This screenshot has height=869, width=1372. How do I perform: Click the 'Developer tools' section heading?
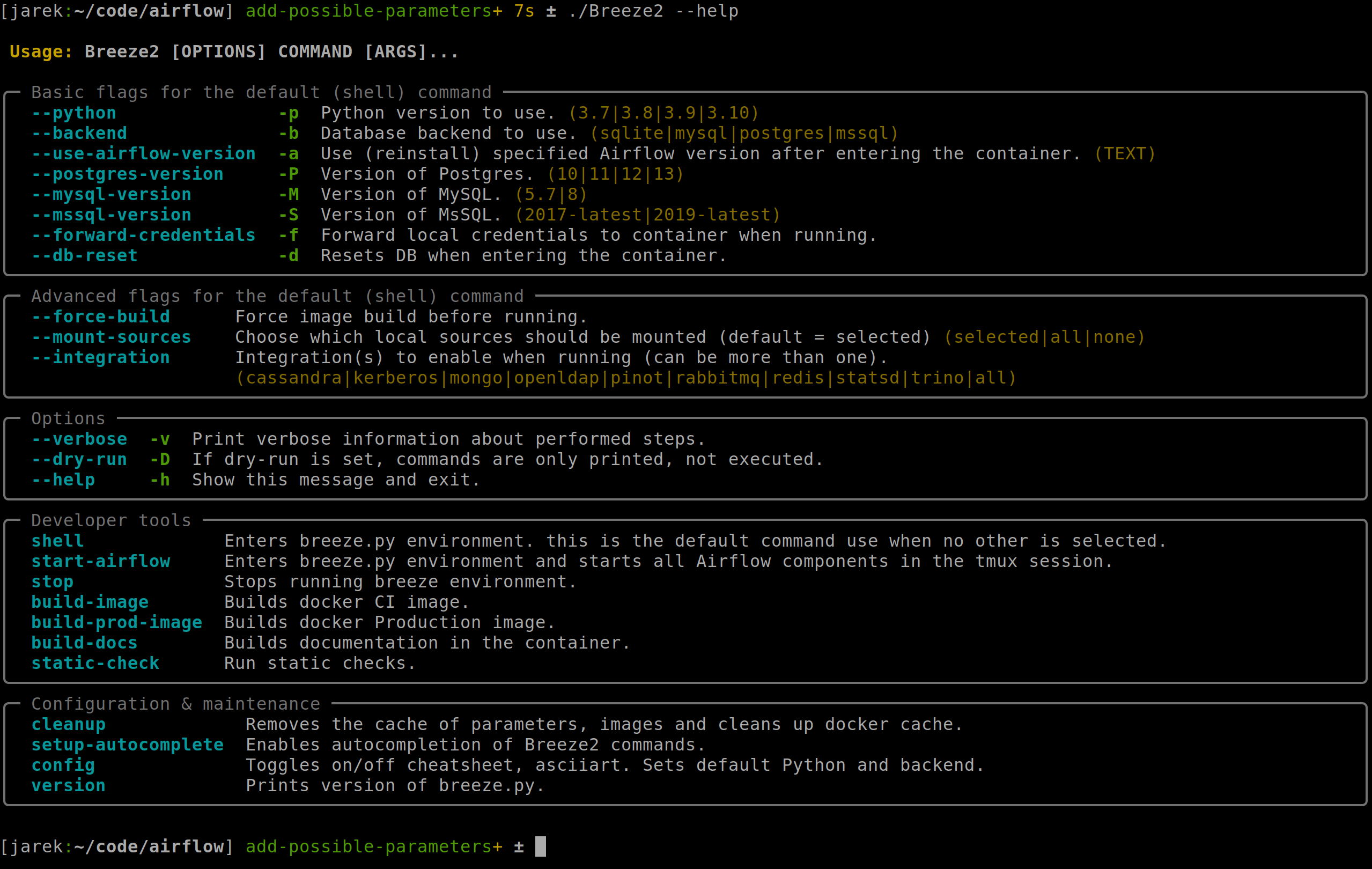(111, 521)
